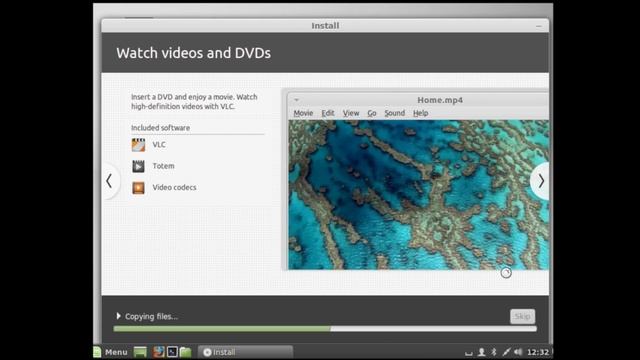Select the VLC label text
The height and width of the screenshot is (360, 640).
159,144
